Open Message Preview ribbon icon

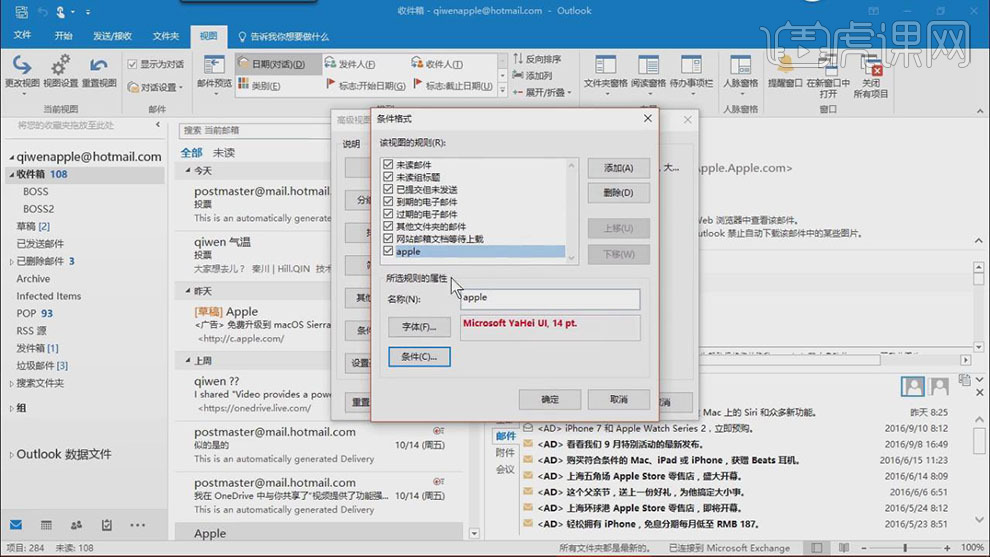214,65
